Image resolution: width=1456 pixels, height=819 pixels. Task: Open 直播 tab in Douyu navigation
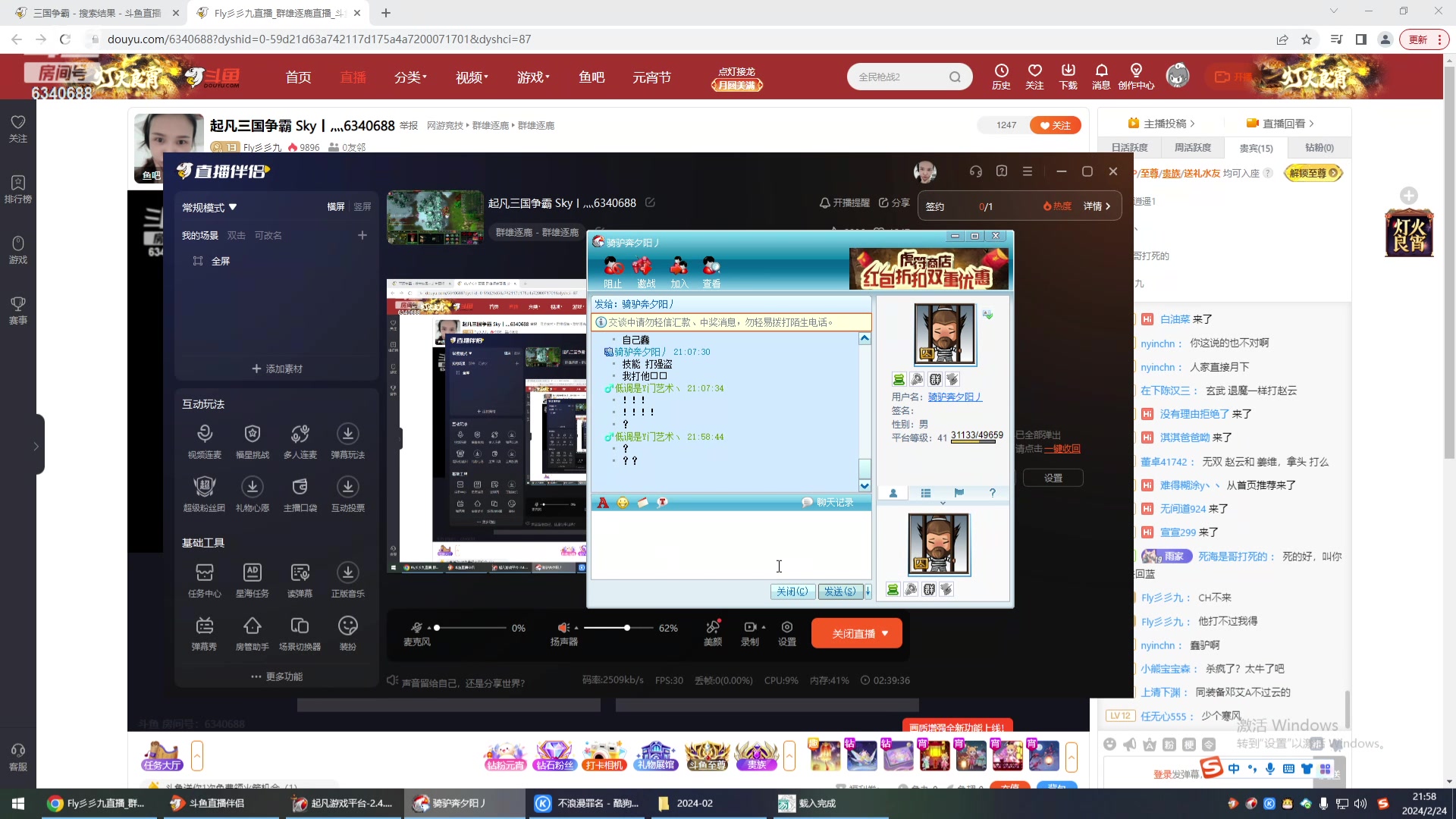(353, 77)
